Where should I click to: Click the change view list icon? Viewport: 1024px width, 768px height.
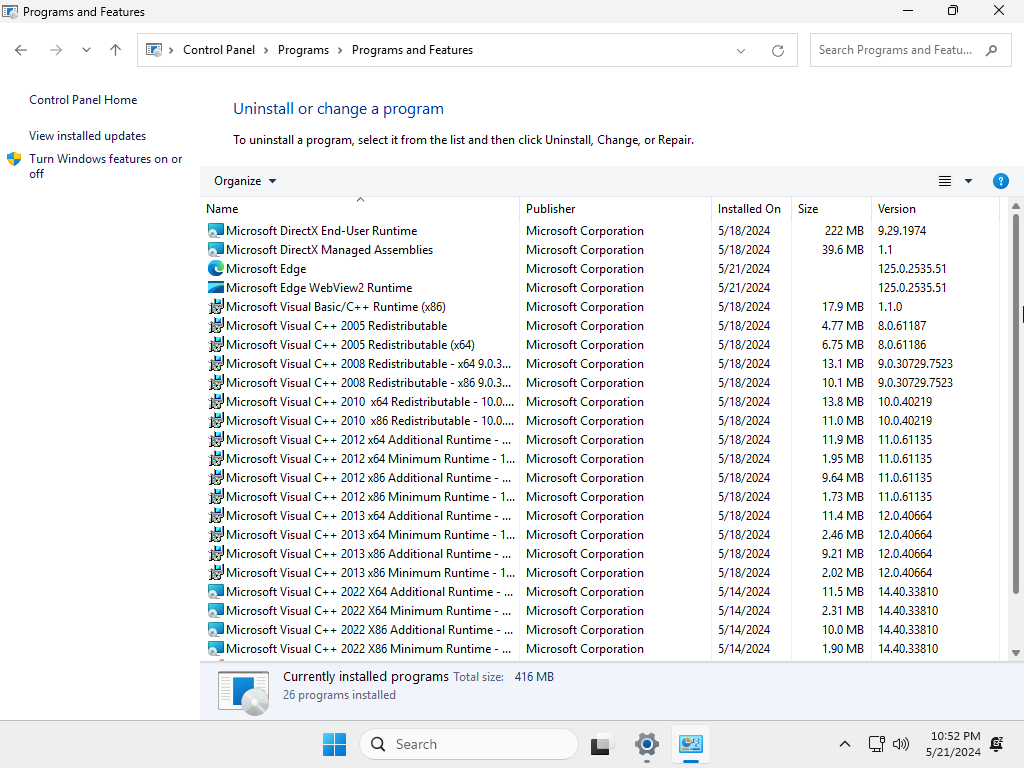point(944,181)
